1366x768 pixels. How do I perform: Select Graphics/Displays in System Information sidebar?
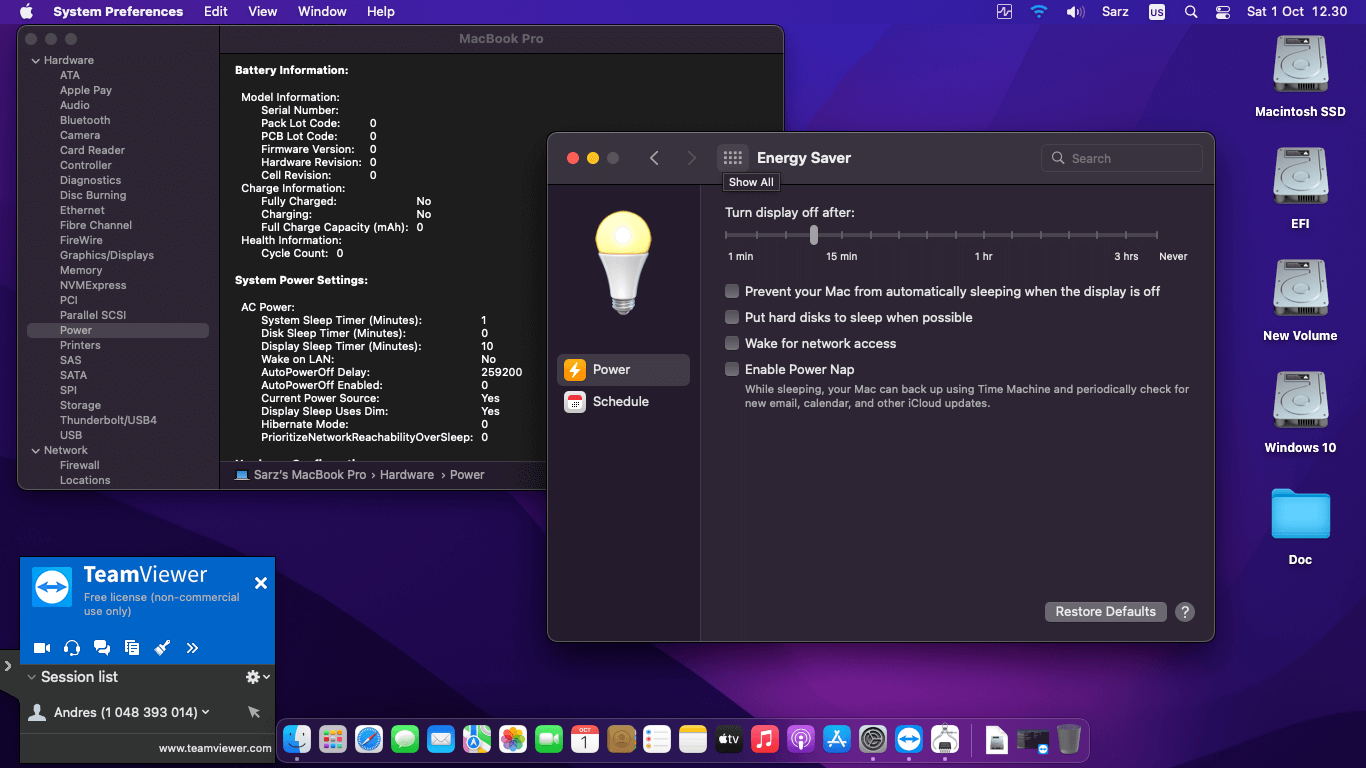[x=107, y=255]
